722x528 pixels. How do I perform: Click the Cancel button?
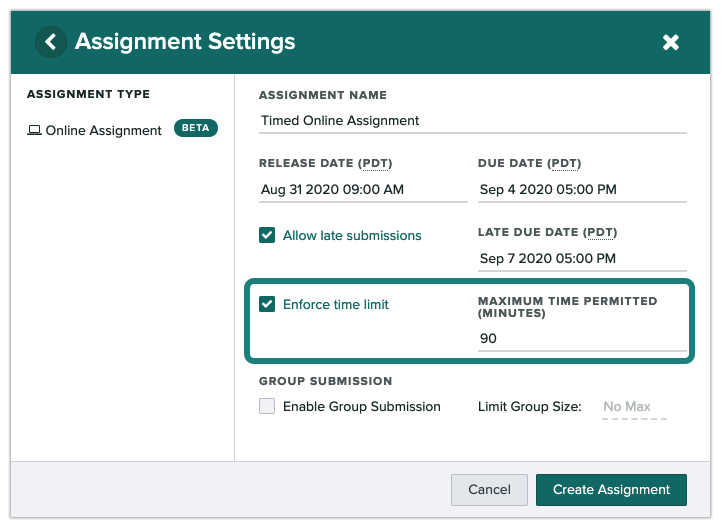489,490
